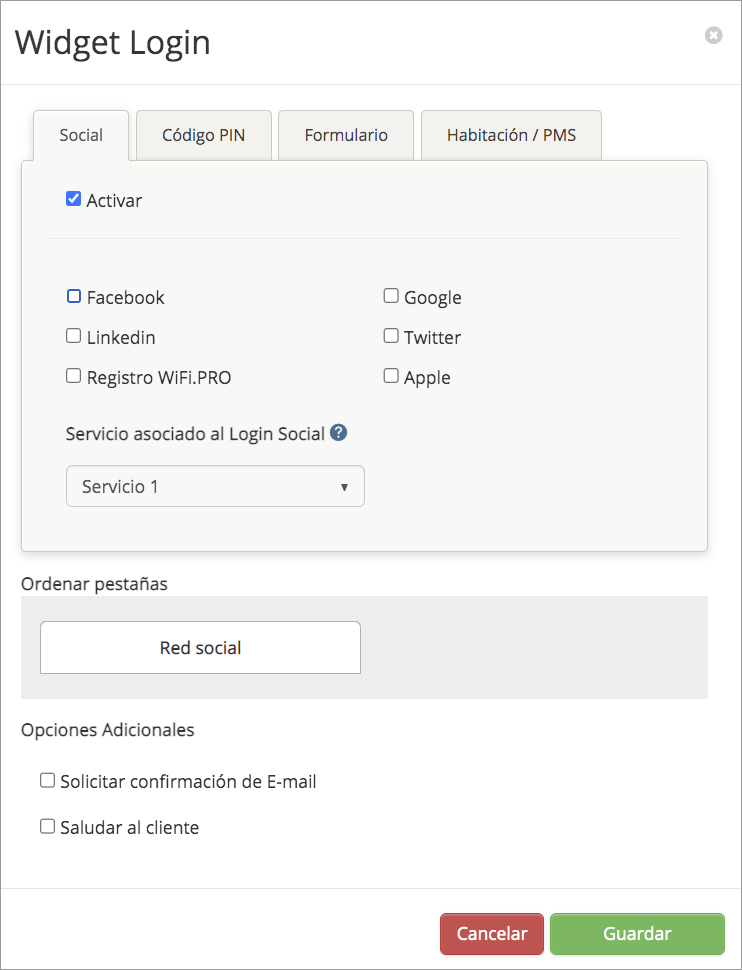
Task: Click the Servicio dropdown arrow
Action: click(x=344, y=487)
